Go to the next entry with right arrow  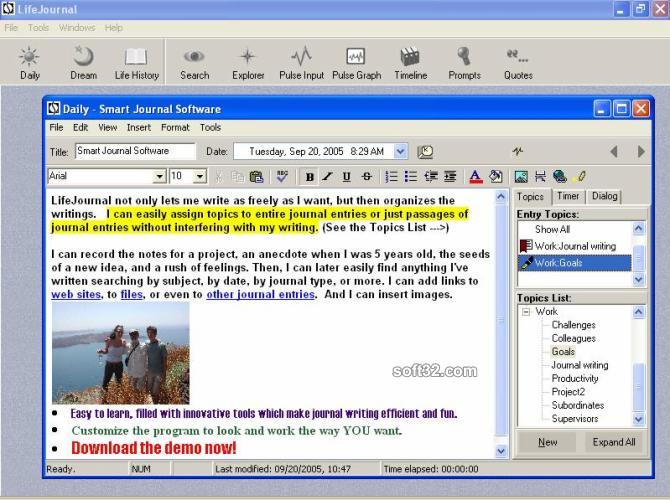pos(641,152)
